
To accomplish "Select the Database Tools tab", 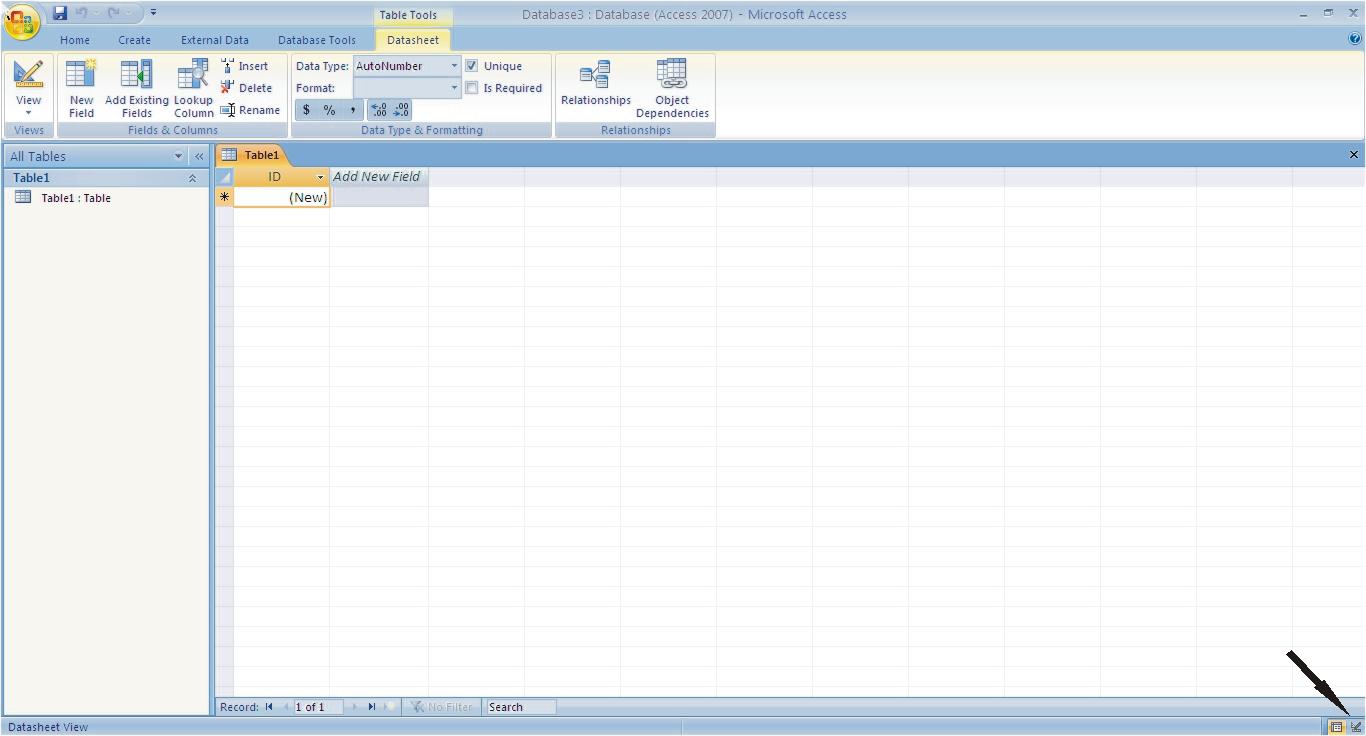I will pos(317,40).
